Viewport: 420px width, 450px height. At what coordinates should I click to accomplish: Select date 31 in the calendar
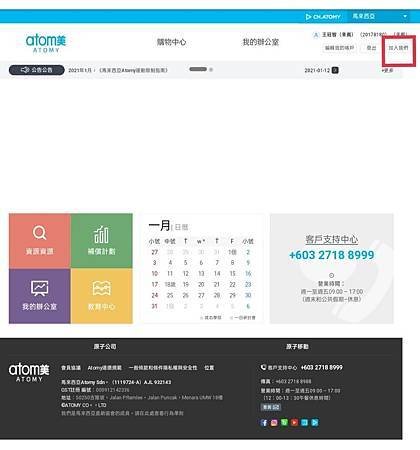(155, 306)
